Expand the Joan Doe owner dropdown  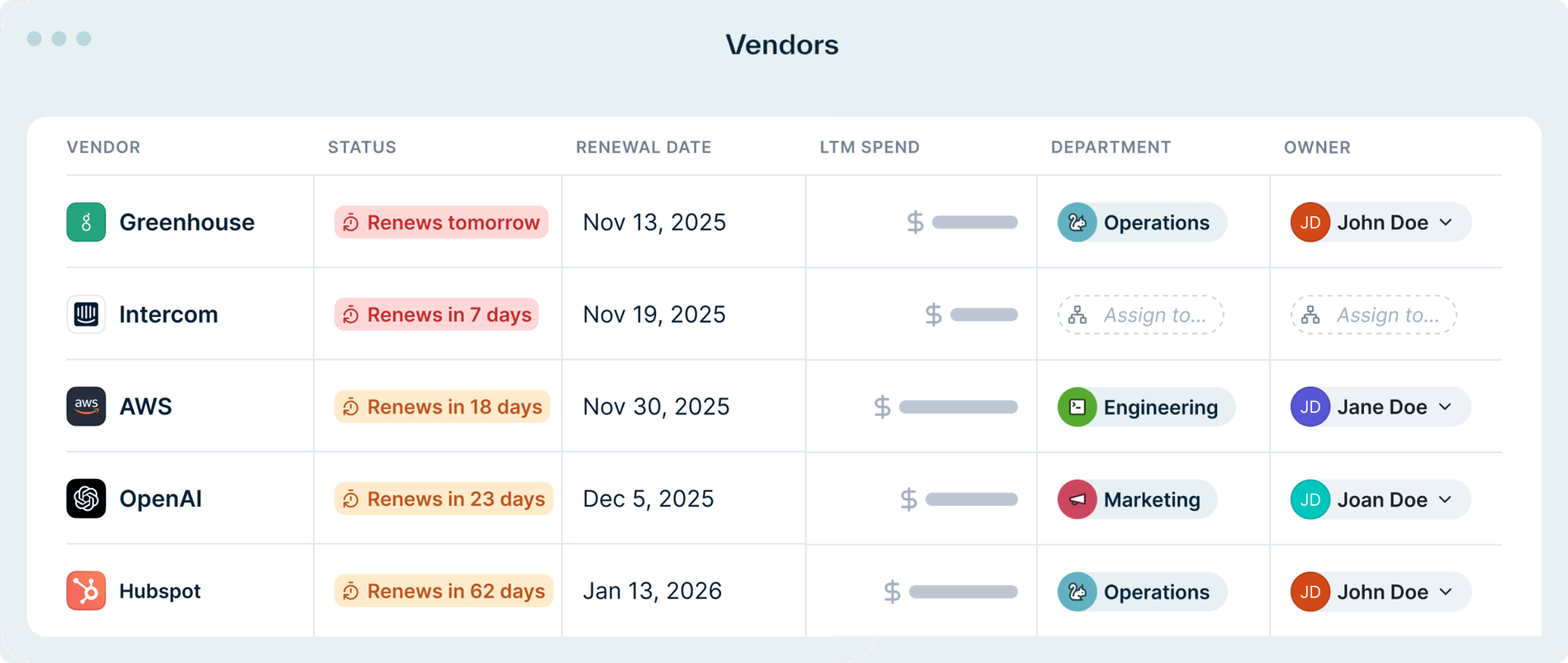[1446, 499]
